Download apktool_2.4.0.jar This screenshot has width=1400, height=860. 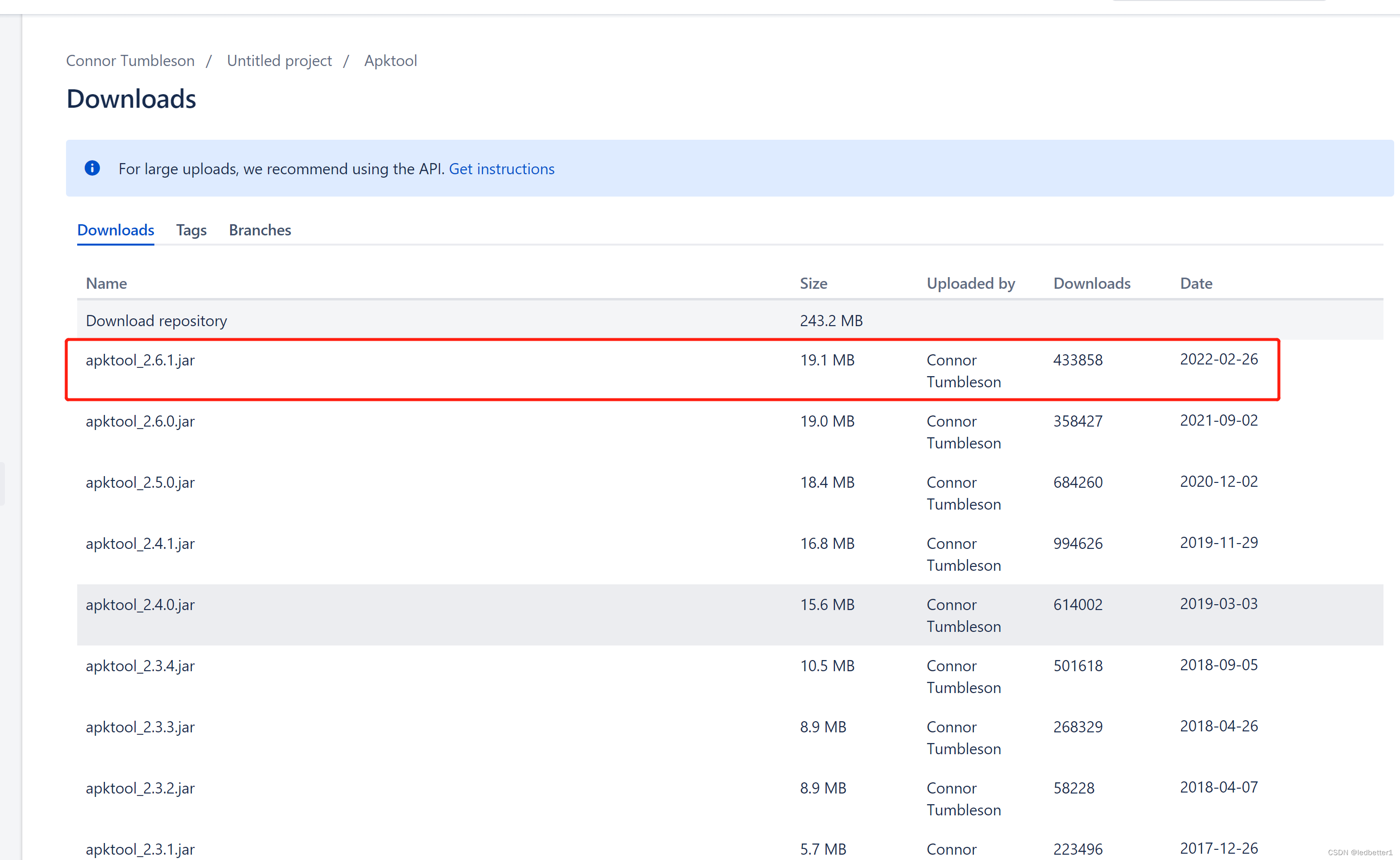pyautogui.click(x=140, y=605)
